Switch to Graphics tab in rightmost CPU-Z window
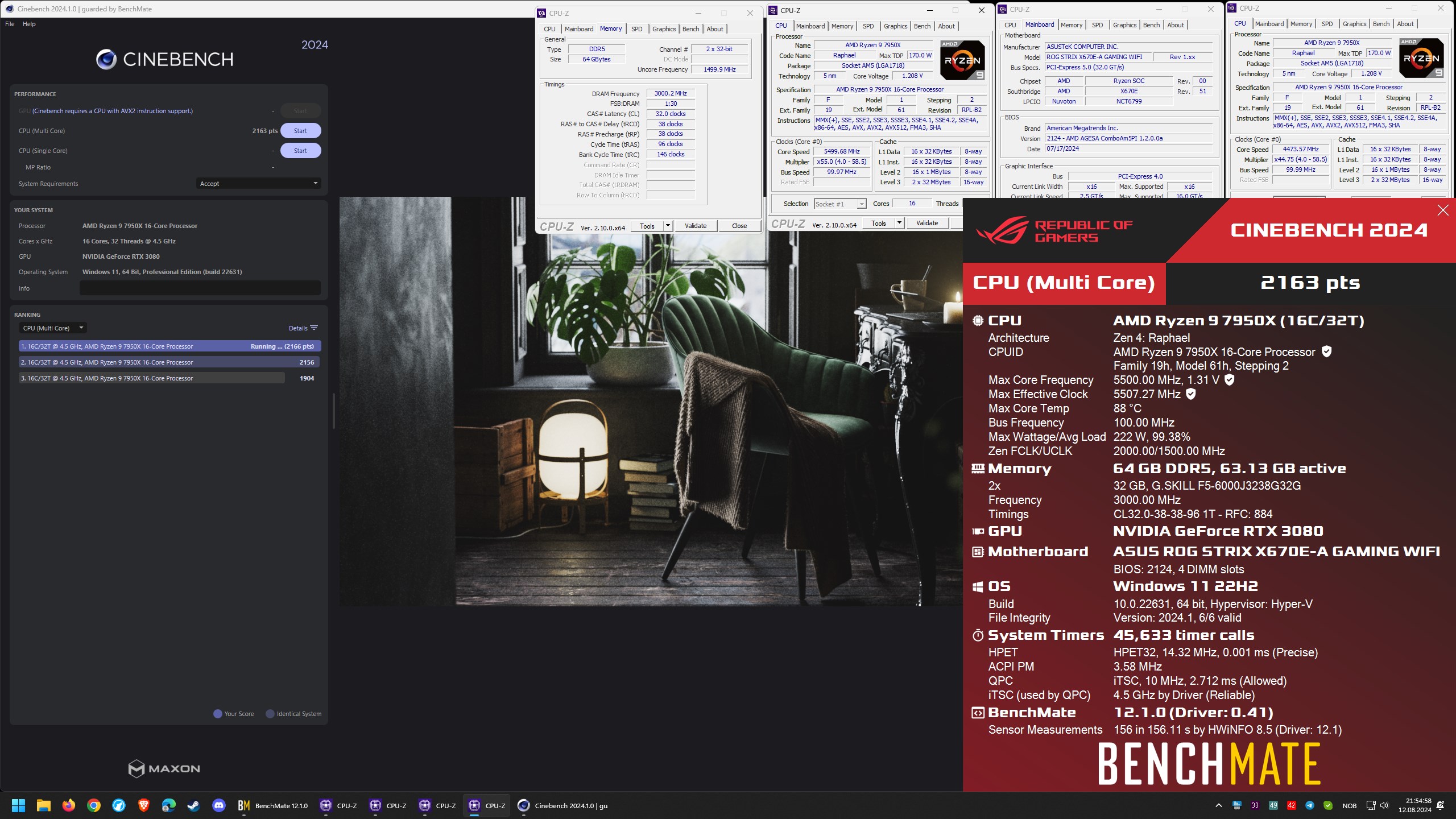 1354,24
